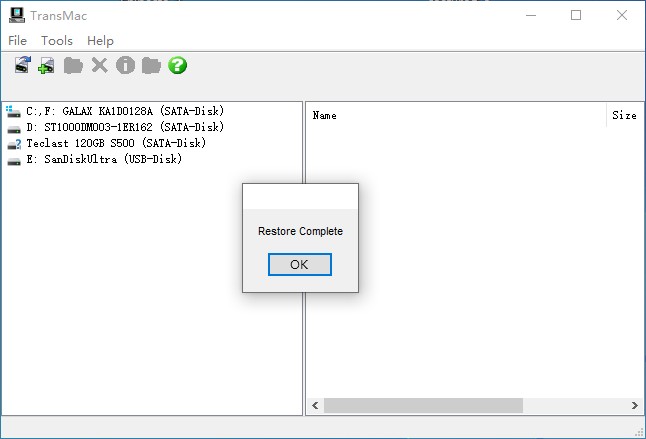Screen dimensions: 646x439
Task: Click the drive icon beside SanDiskUltra
Action: 14,161
